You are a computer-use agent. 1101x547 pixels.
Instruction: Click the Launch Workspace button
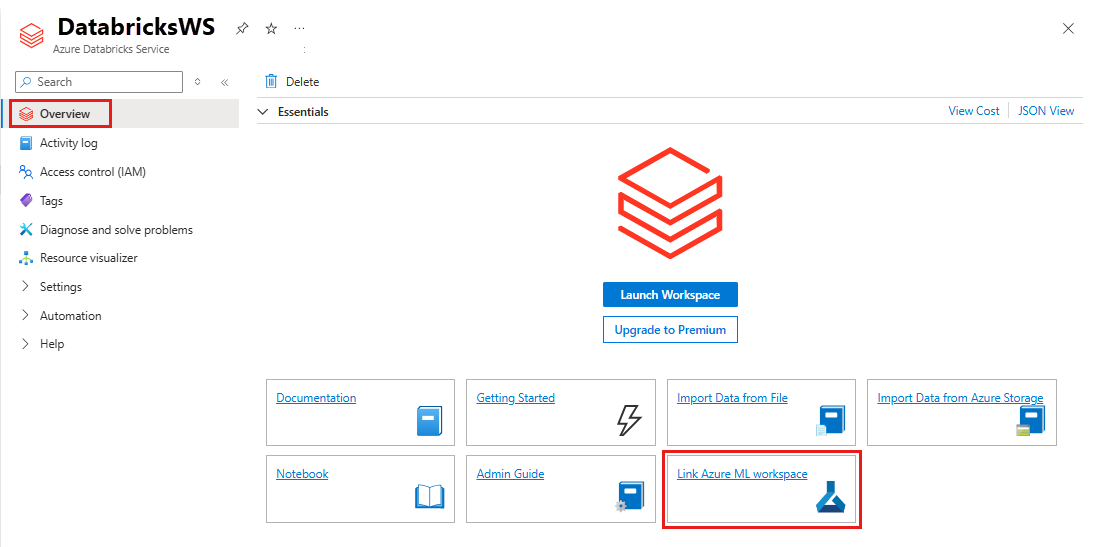coord(670,295)
